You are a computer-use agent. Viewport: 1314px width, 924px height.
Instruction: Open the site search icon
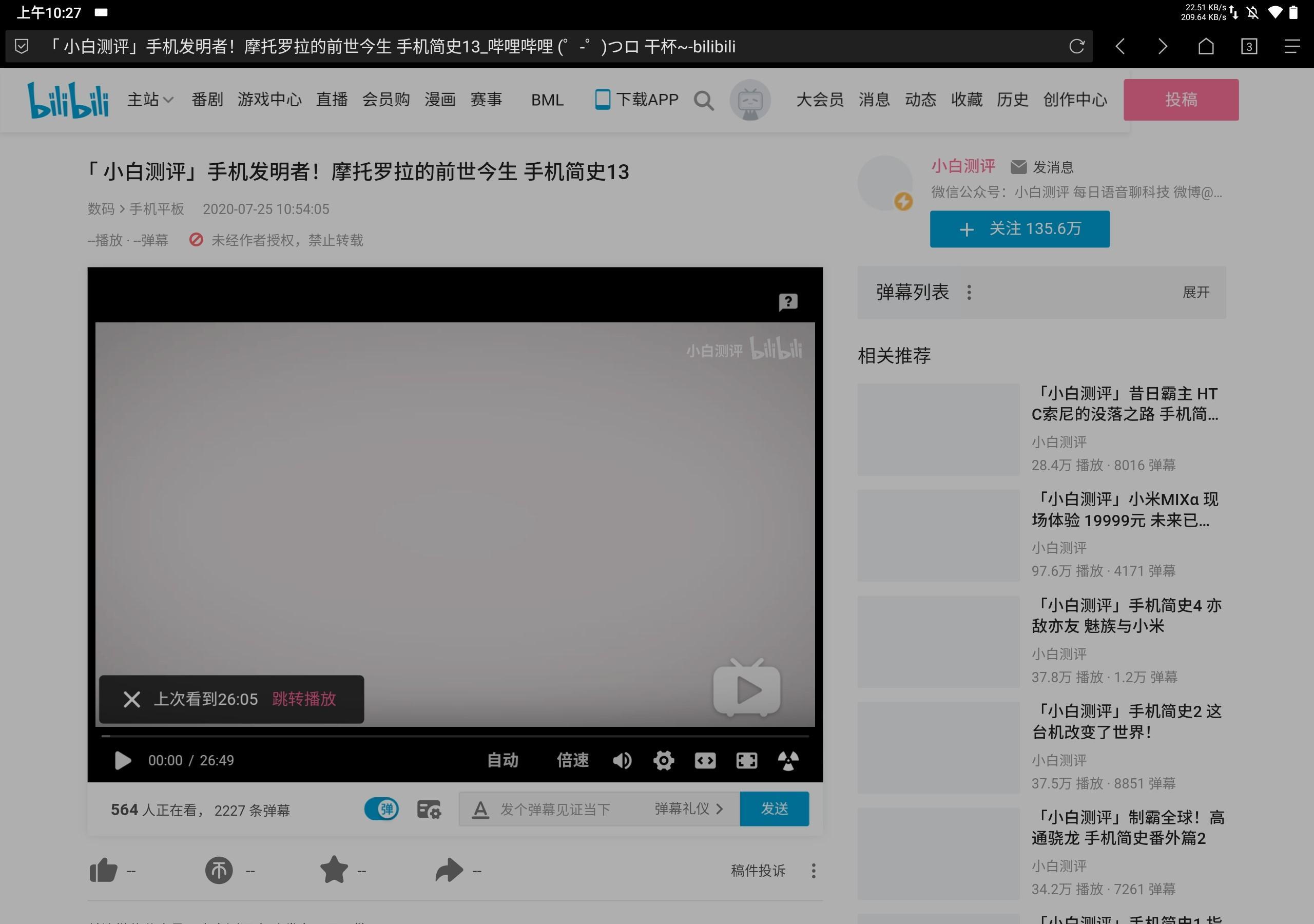703,100
